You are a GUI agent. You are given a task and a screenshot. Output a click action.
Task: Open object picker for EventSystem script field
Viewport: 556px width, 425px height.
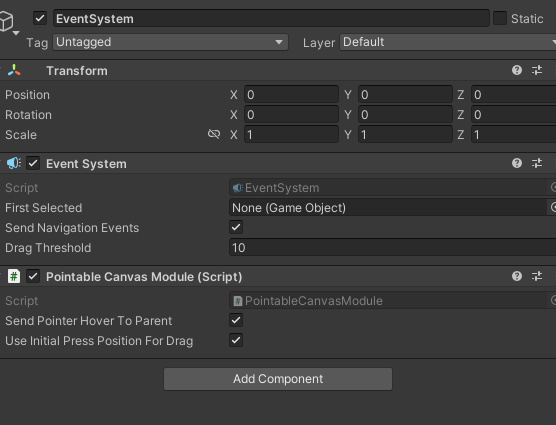pos(552,187)
